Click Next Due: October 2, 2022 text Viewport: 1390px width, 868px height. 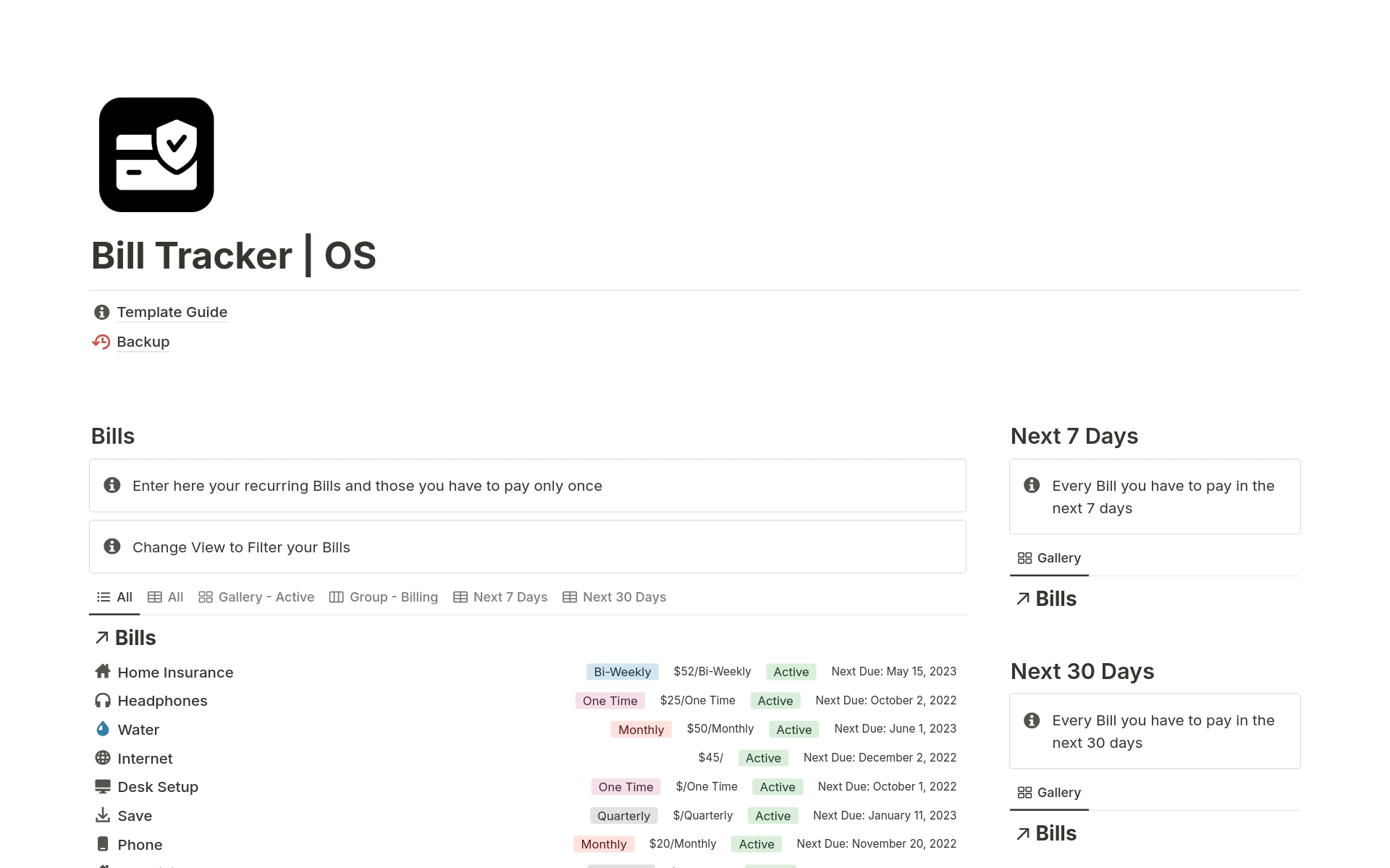[x=886, y=701]
